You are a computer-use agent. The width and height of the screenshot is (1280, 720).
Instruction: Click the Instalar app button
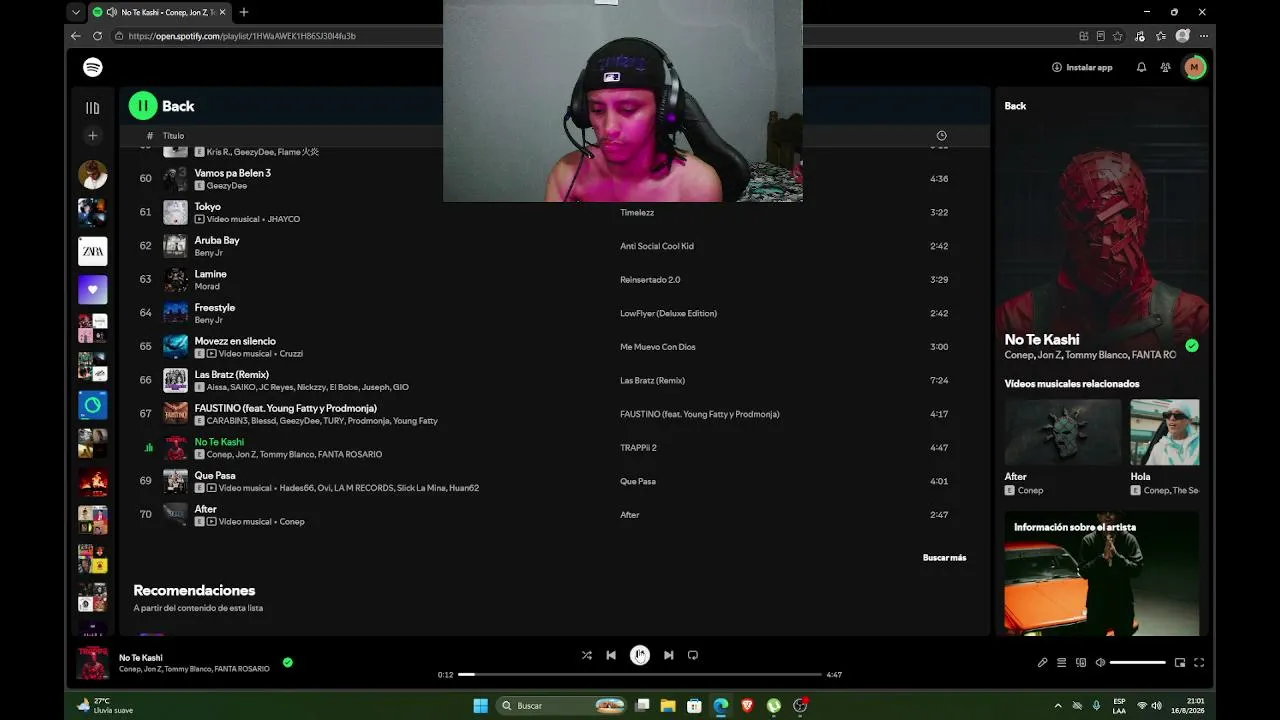1082,67
